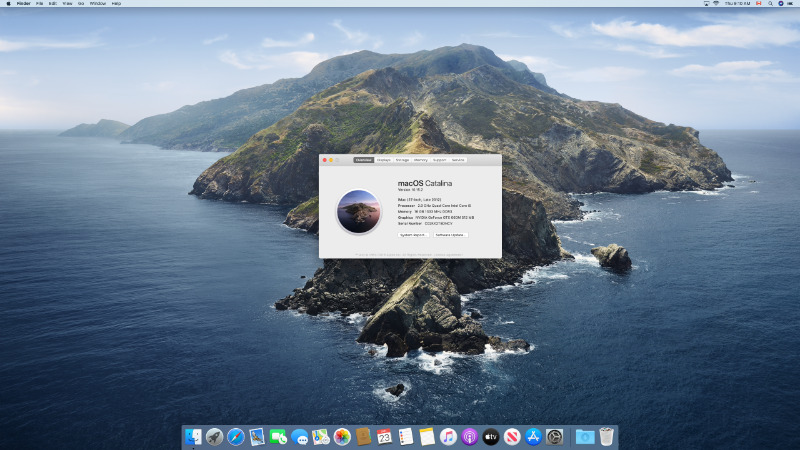Switch to the Service tab
Viewport: 800px width, 450px height.
pos(458,160)
